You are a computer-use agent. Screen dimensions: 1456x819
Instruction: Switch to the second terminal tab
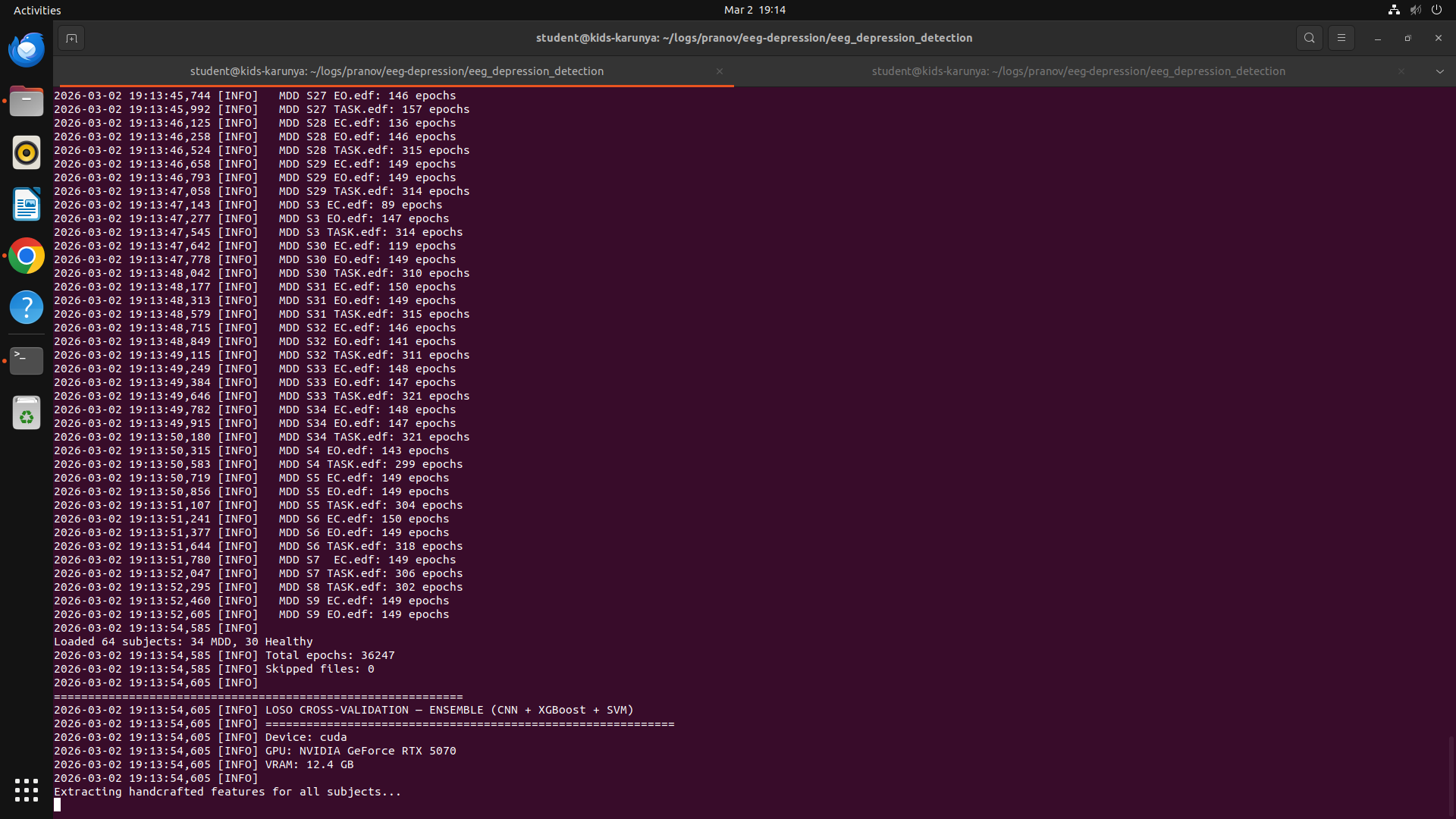coord(1078,71)
